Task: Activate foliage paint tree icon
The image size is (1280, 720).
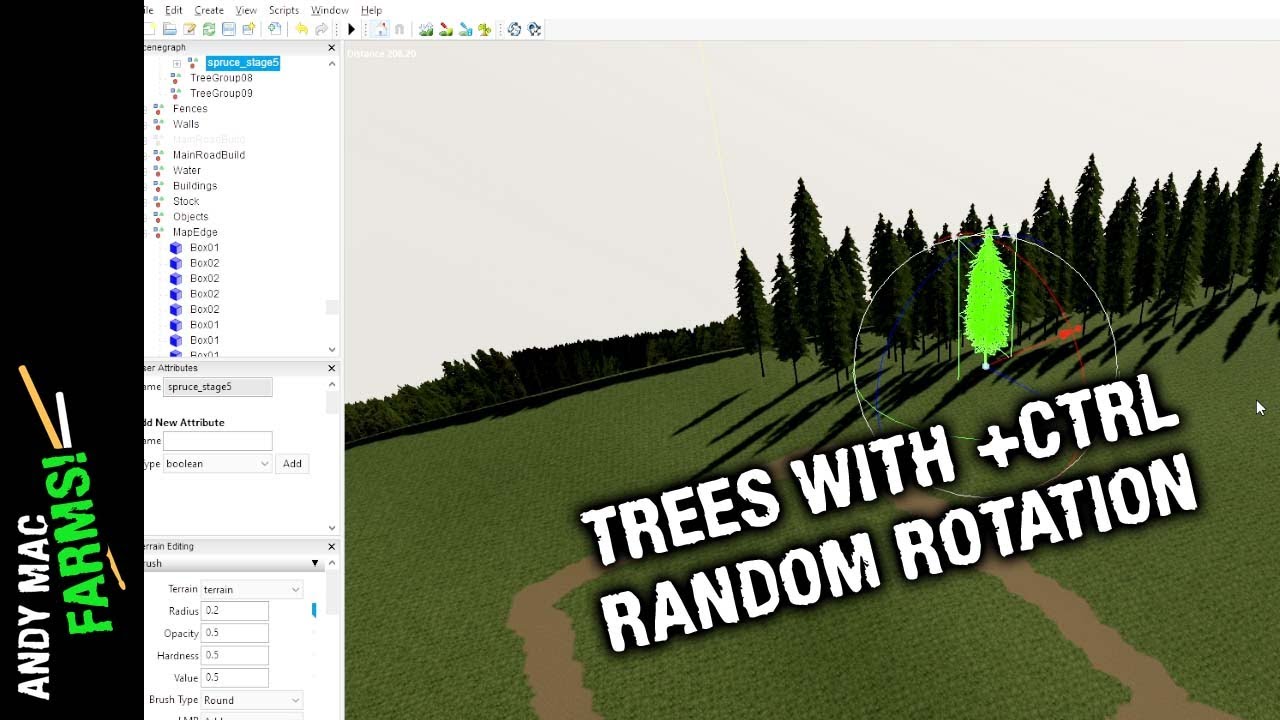Action: [x=485, y=29]
